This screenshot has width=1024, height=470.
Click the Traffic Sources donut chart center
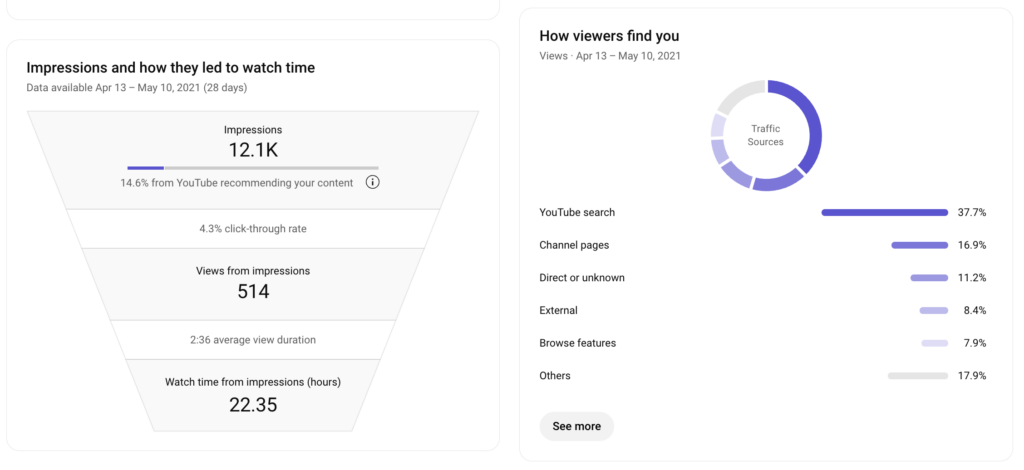[765, 135]
